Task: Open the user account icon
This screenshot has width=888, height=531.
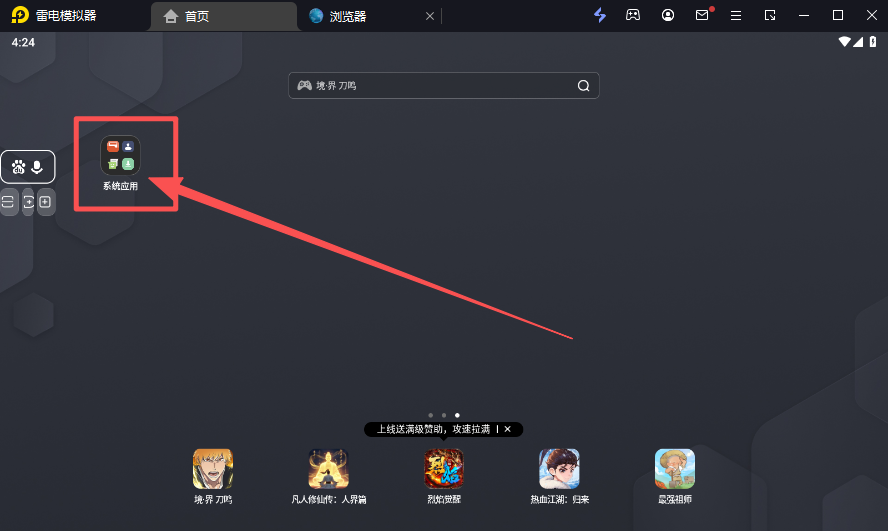Action: [668, 15]
